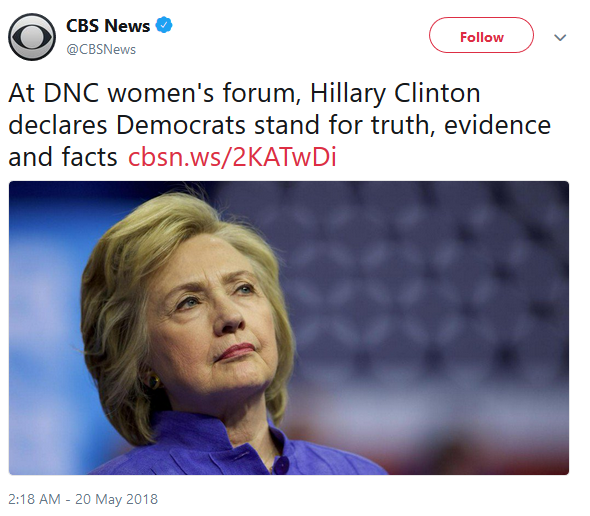Visit the @CBSNews handle page
Image resolution: width=590 pixels, height=516 pixels.
tap(101, 49)
